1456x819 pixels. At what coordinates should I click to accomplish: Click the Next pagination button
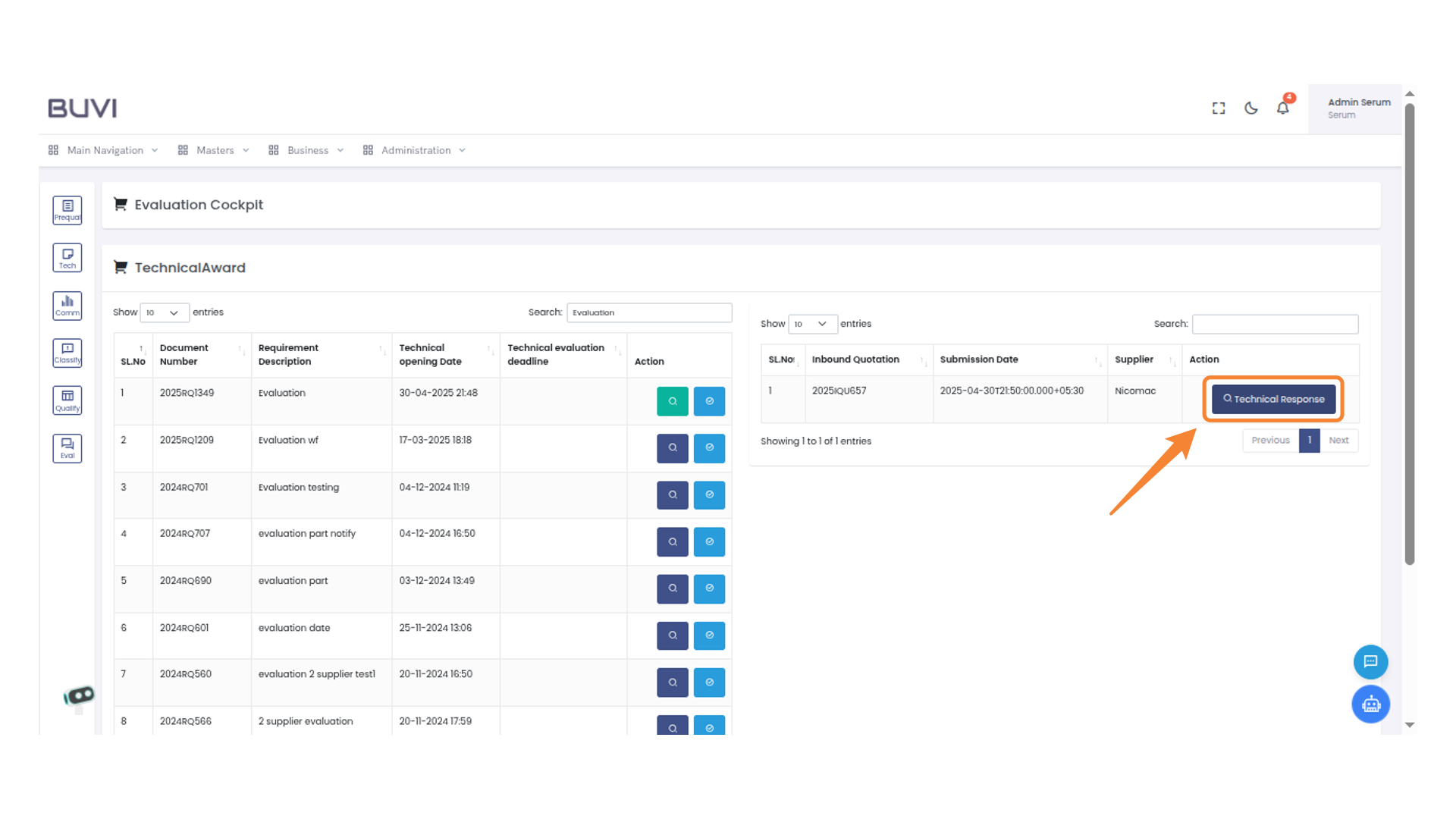(x=1338, y=441)
